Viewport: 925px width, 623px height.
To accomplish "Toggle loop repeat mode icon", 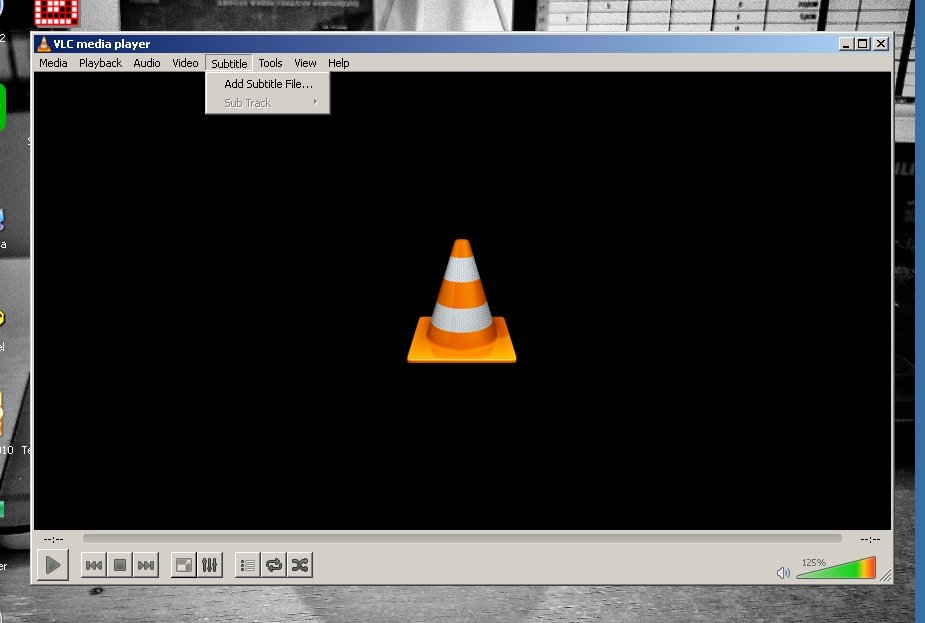I will coord(274,565).
